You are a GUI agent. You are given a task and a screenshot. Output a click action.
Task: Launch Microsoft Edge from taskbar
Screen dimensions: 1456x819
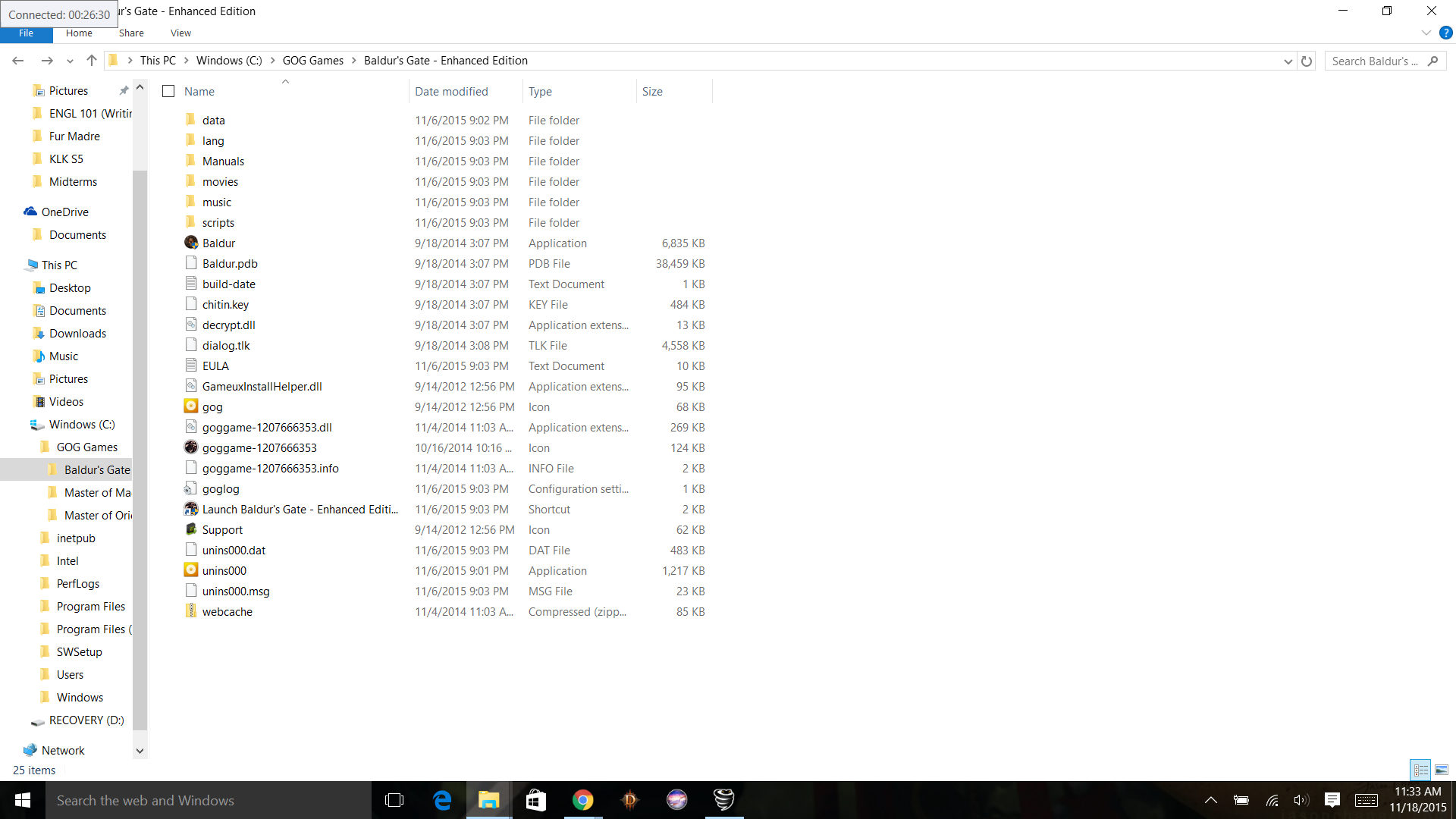point(442,800)
